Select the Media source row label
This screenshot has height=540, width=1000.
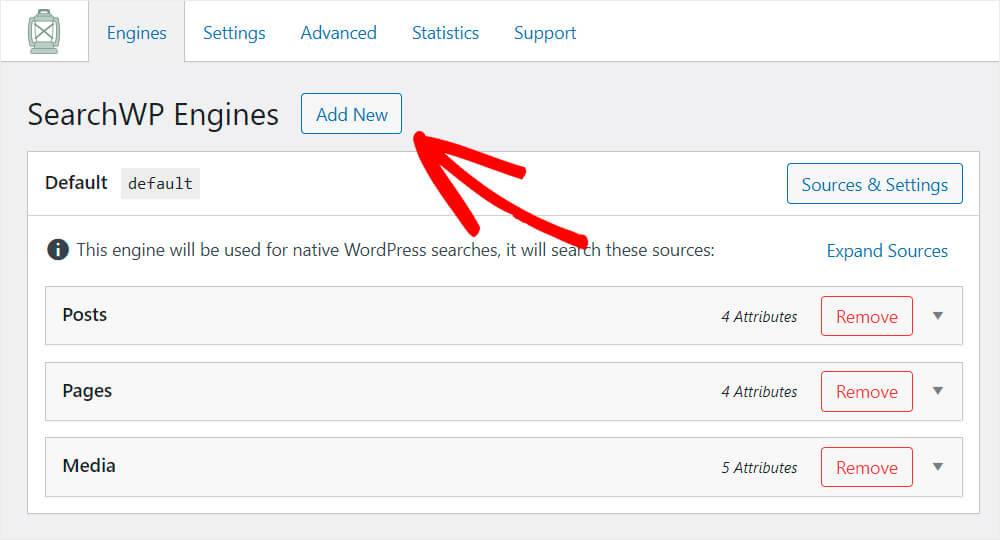(x=89, y=466)
